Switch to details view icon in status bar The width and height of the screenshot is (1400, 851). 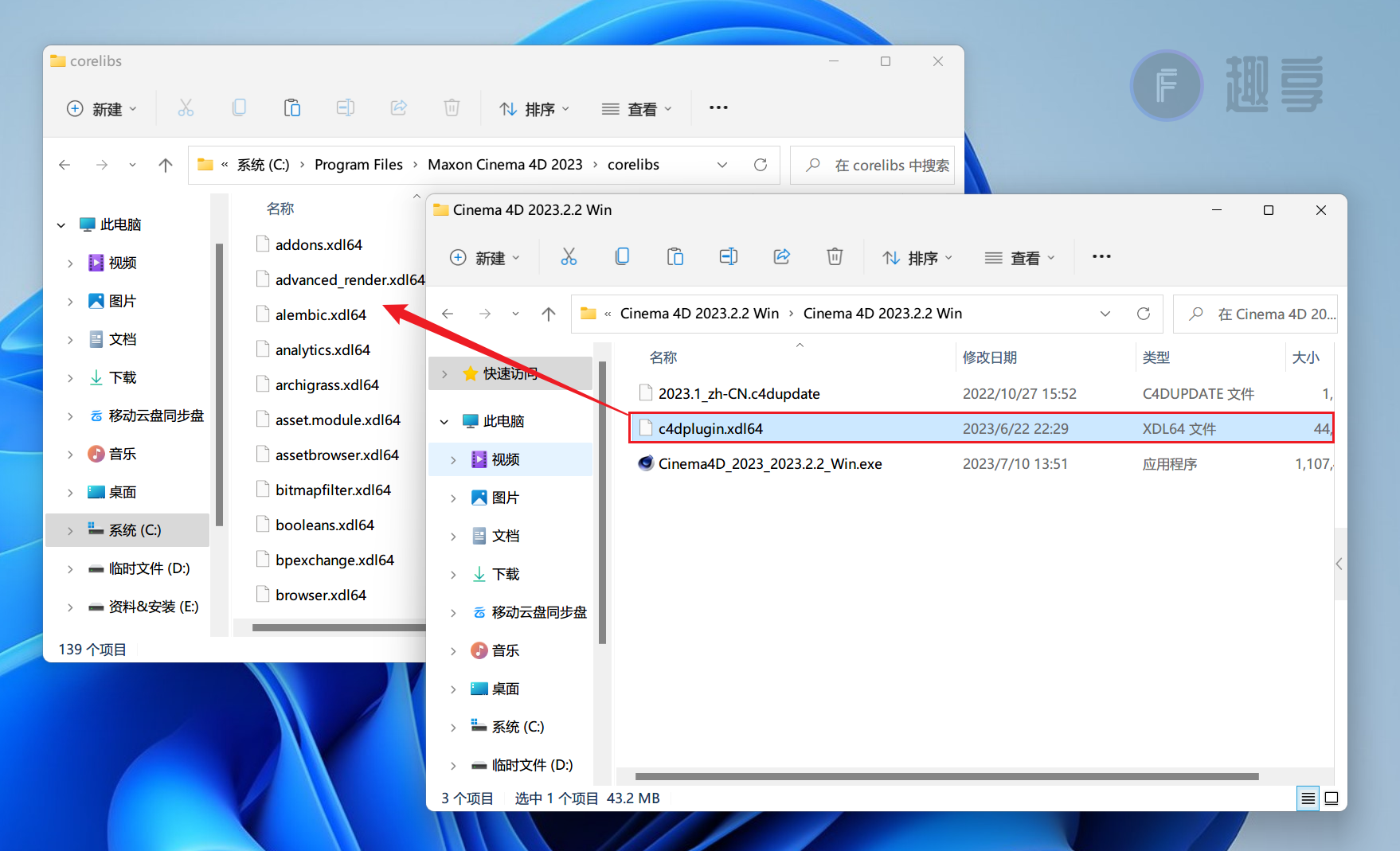pos(1308,798)
